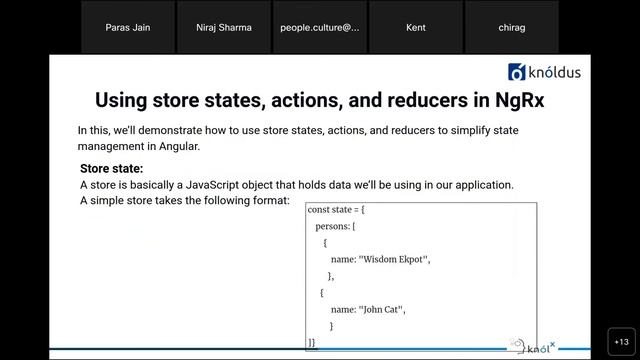
Task: Click 'management in Angular.' text line
Action: [139, 146]
